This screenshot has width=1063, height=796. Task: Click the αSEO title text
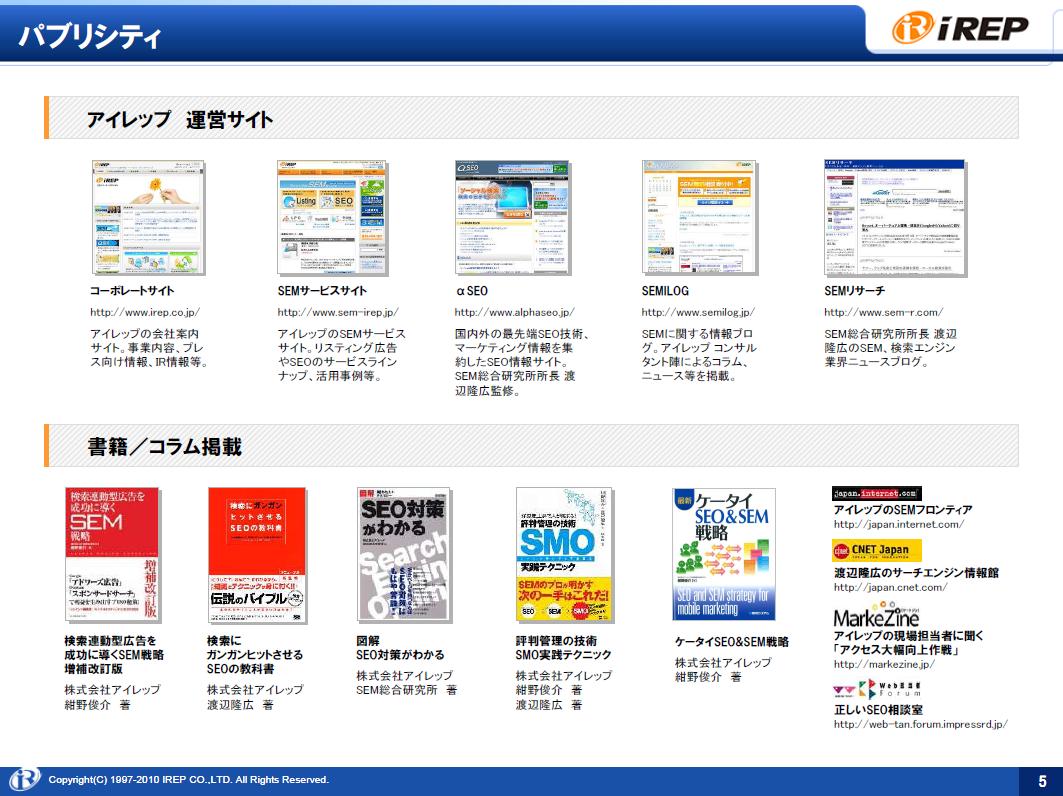[471, 291]
